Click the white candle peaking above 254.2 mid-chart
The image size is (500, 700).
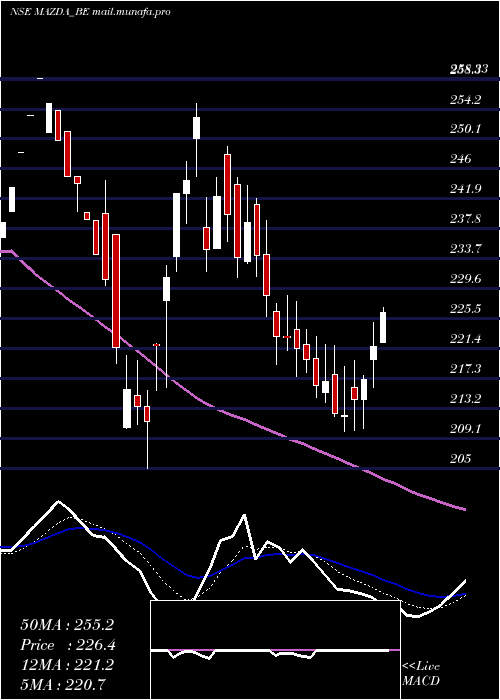coord(196,128)
